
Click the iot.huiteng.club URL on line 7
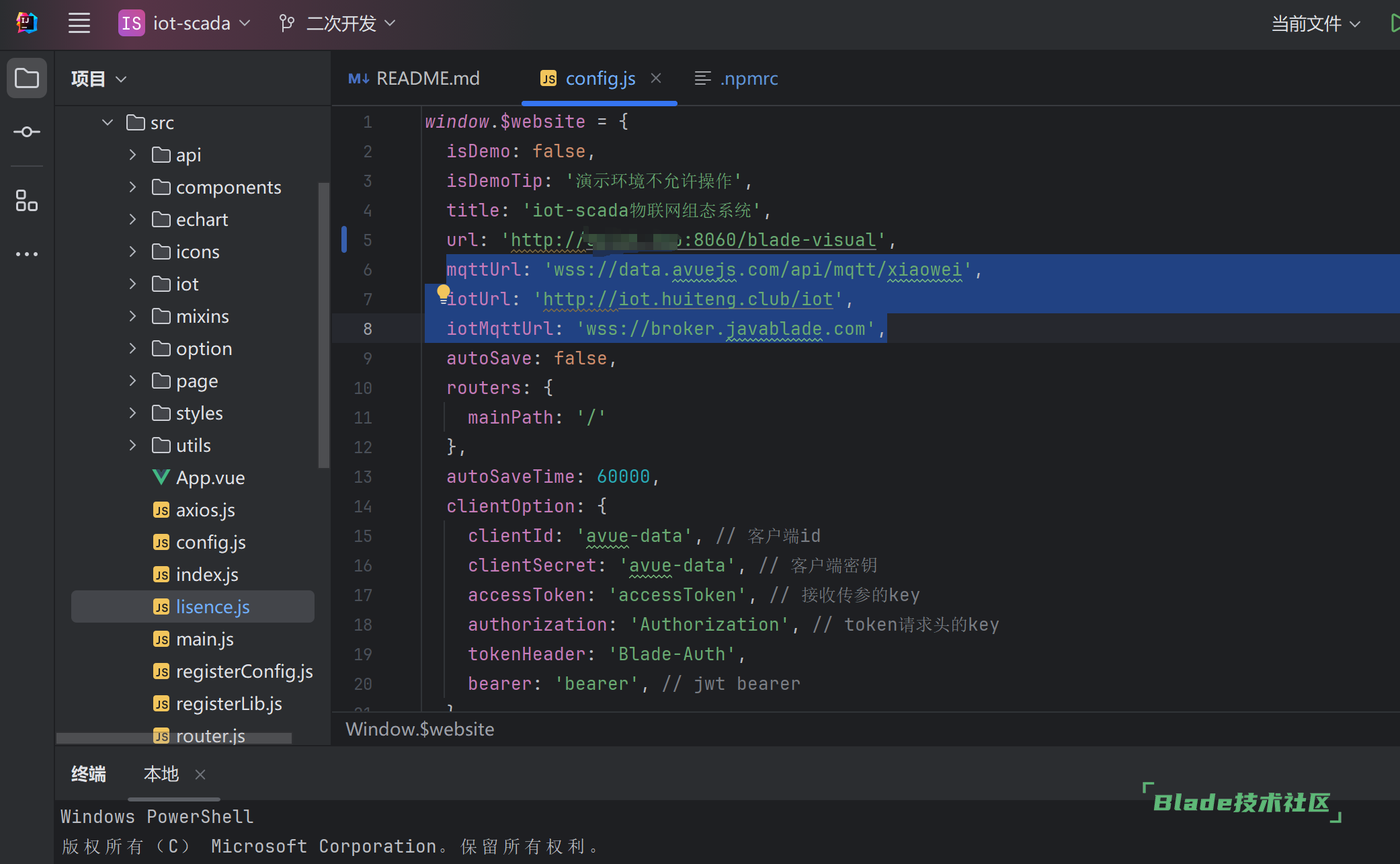pos(688,299)
